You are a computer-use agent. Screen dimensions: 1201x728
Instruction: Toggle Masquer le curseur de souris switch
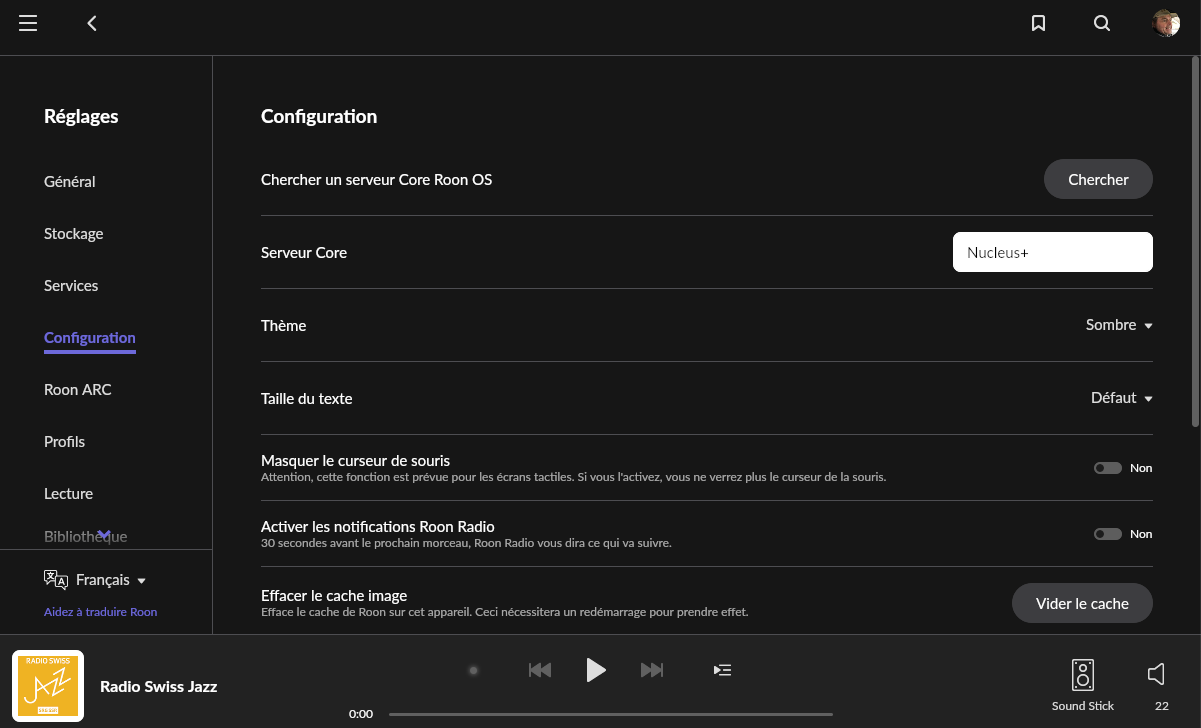pos(1108,468)
